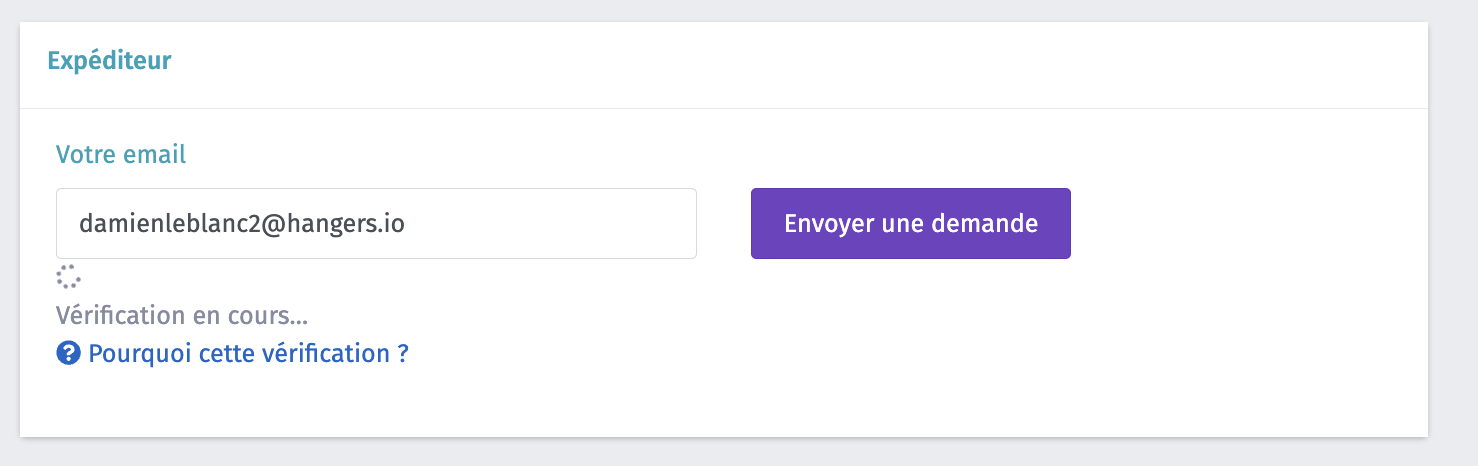Click gray page background below the card
The image size is (1478, 466).
tap(700, 453)
